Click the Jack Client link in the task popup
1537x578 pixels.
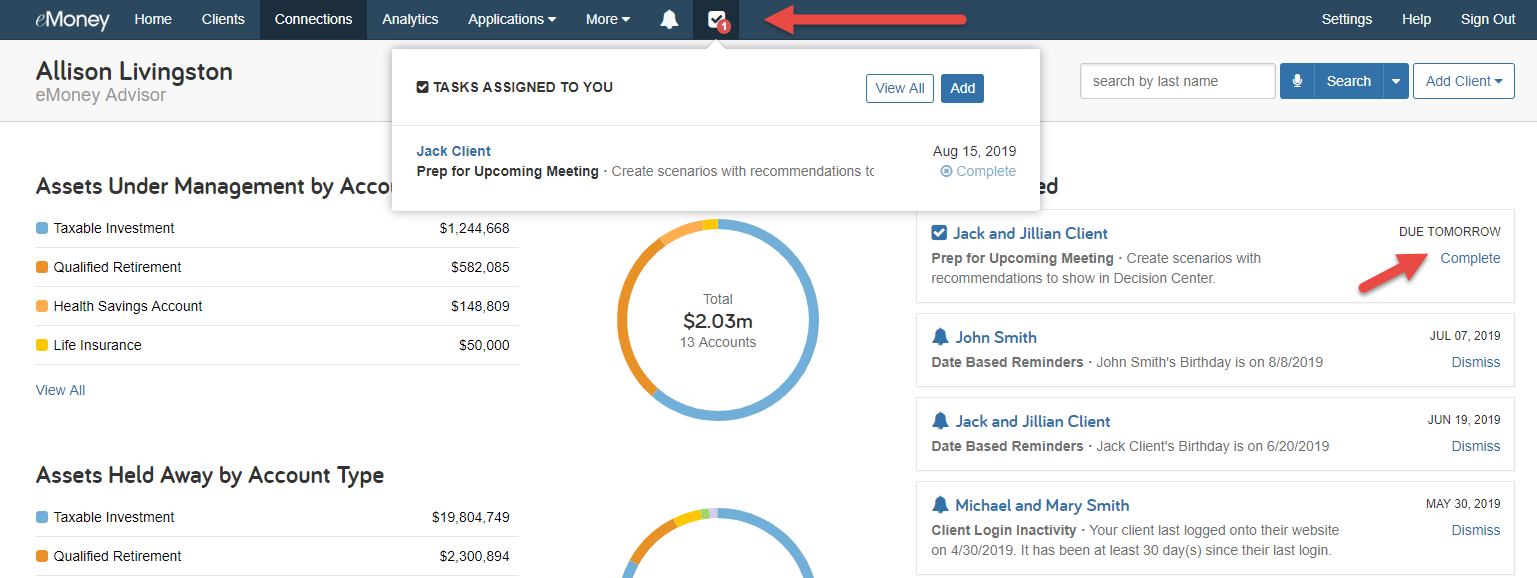453,150
